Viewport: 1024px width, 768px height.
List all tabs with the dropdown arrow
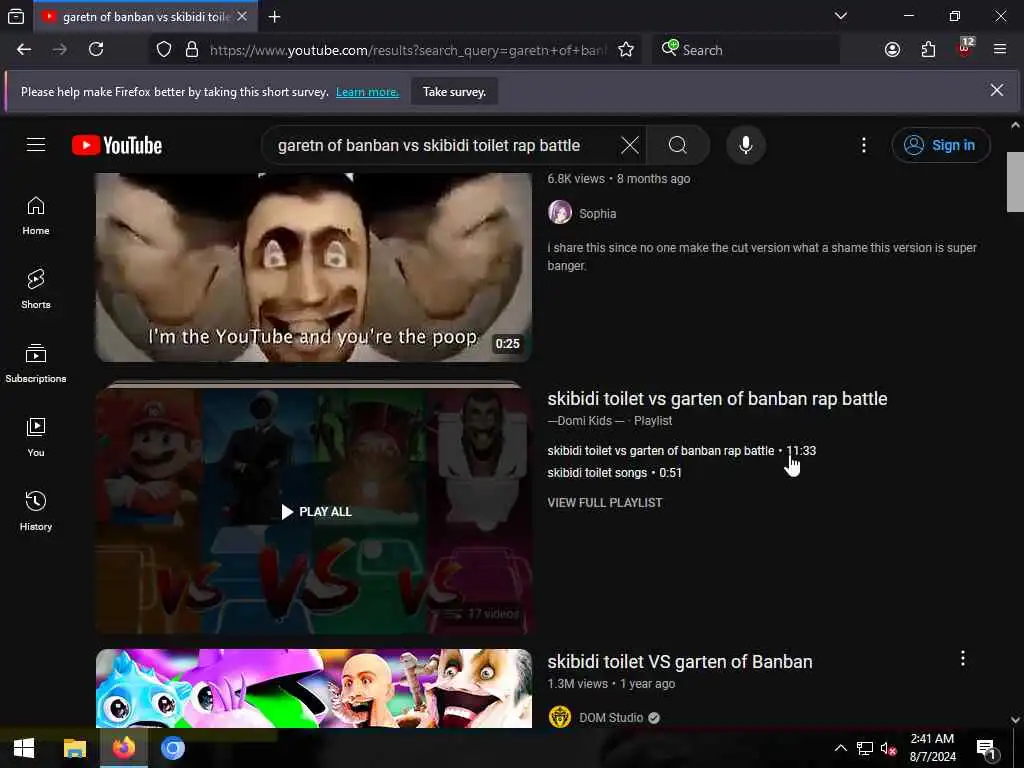click(x=840, y=16)
